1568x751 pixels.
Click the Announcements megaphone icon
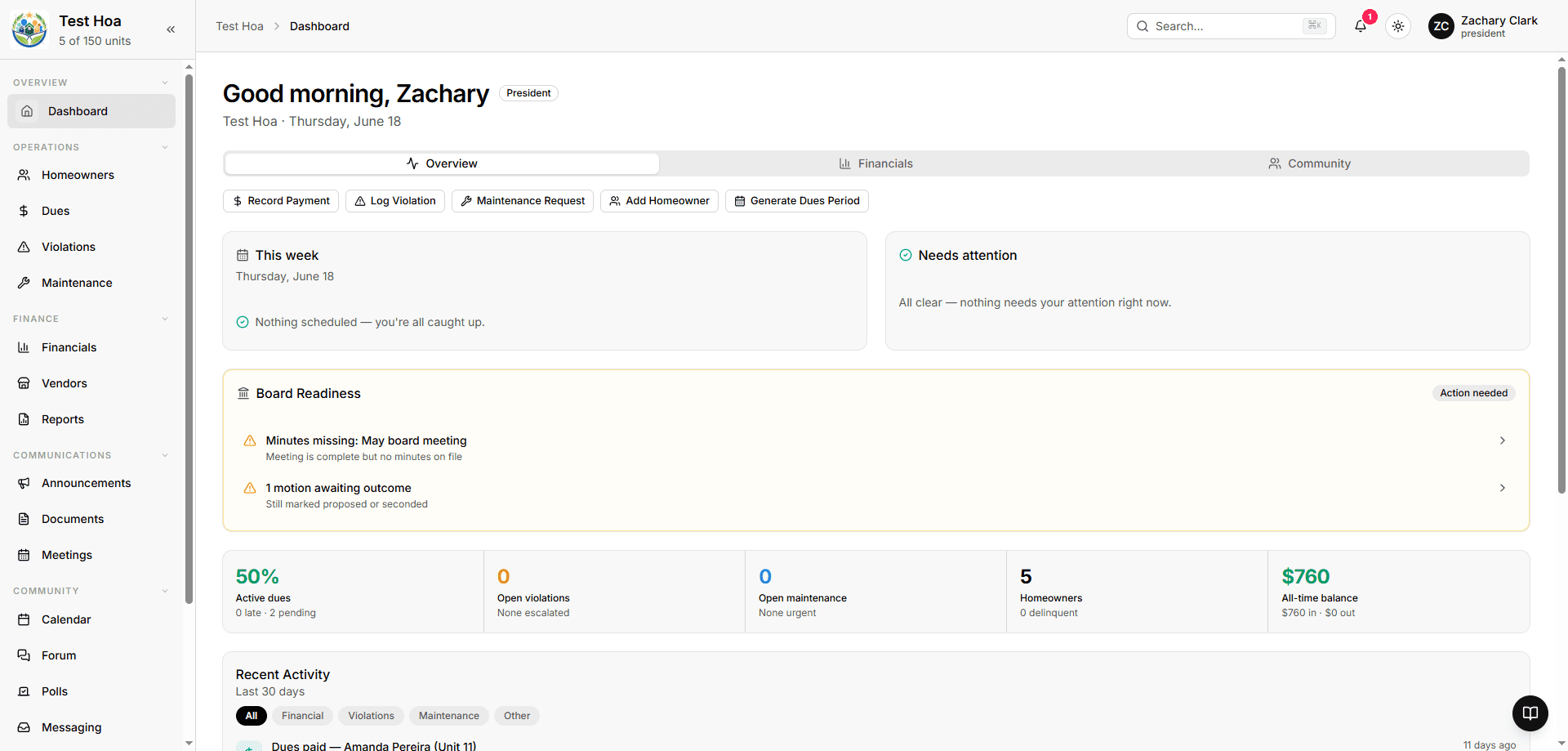[x=24, y=483]
